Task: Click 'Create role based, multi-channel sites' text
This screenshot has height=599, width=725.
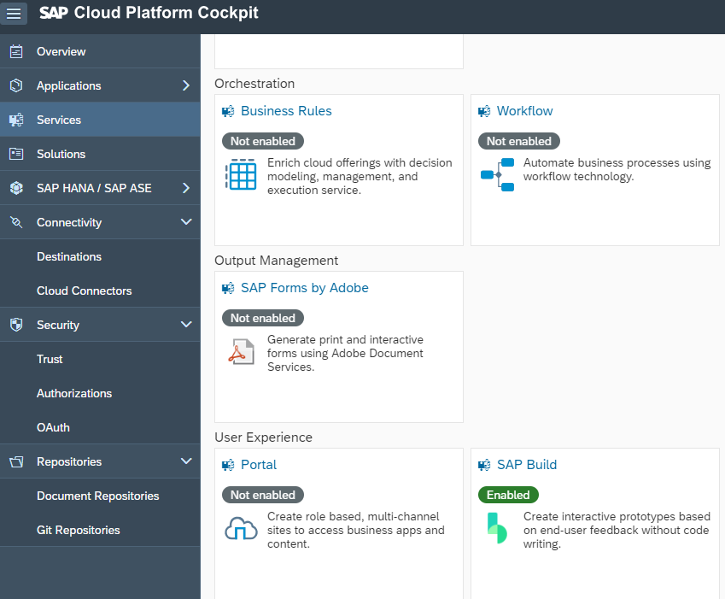Action: coord(355,530)
